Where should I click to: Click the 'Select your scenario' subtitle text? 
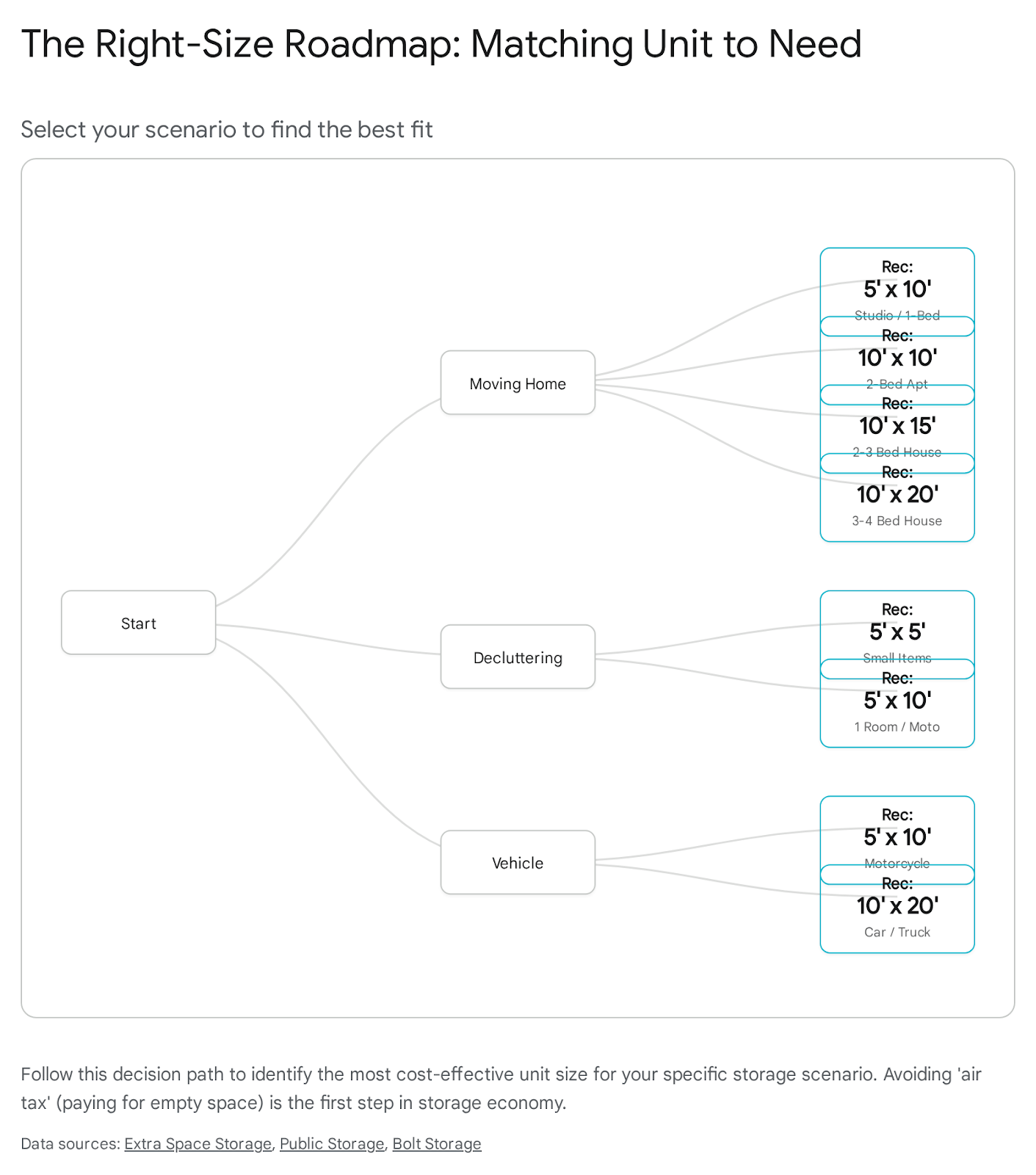pyautogui.click(x=226, y=129)
